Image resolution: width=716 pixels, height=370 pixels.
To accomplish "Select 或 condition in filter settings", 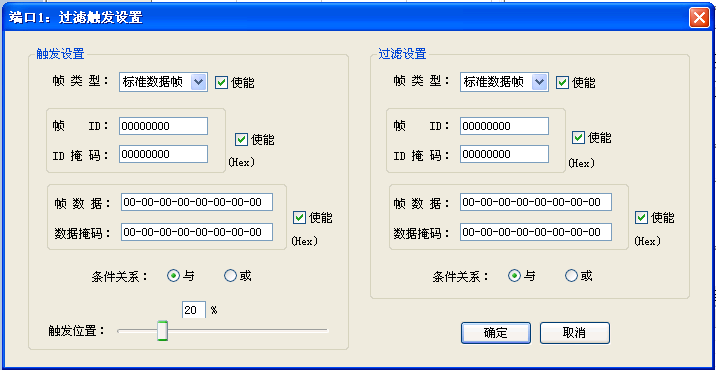I will pyautogui.click(x=571, y=276).
